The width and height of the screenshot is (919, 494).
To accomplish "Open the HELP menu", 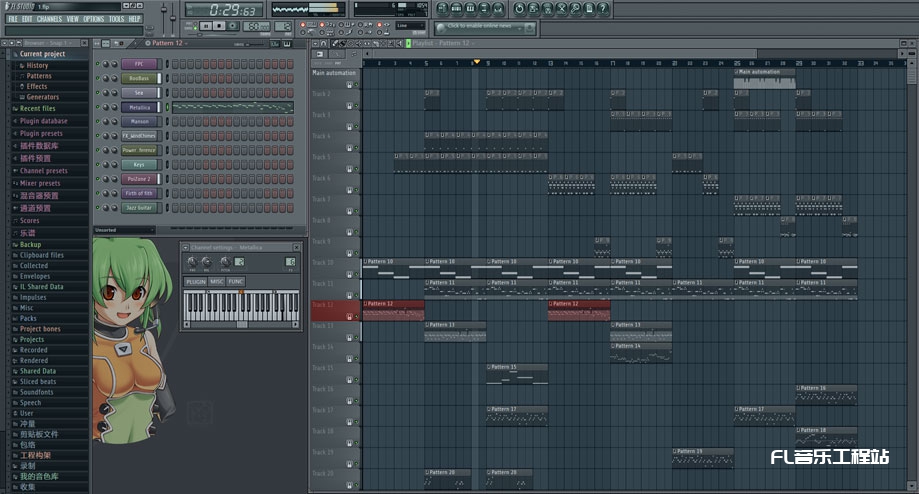I will click(x=134, y=19).
